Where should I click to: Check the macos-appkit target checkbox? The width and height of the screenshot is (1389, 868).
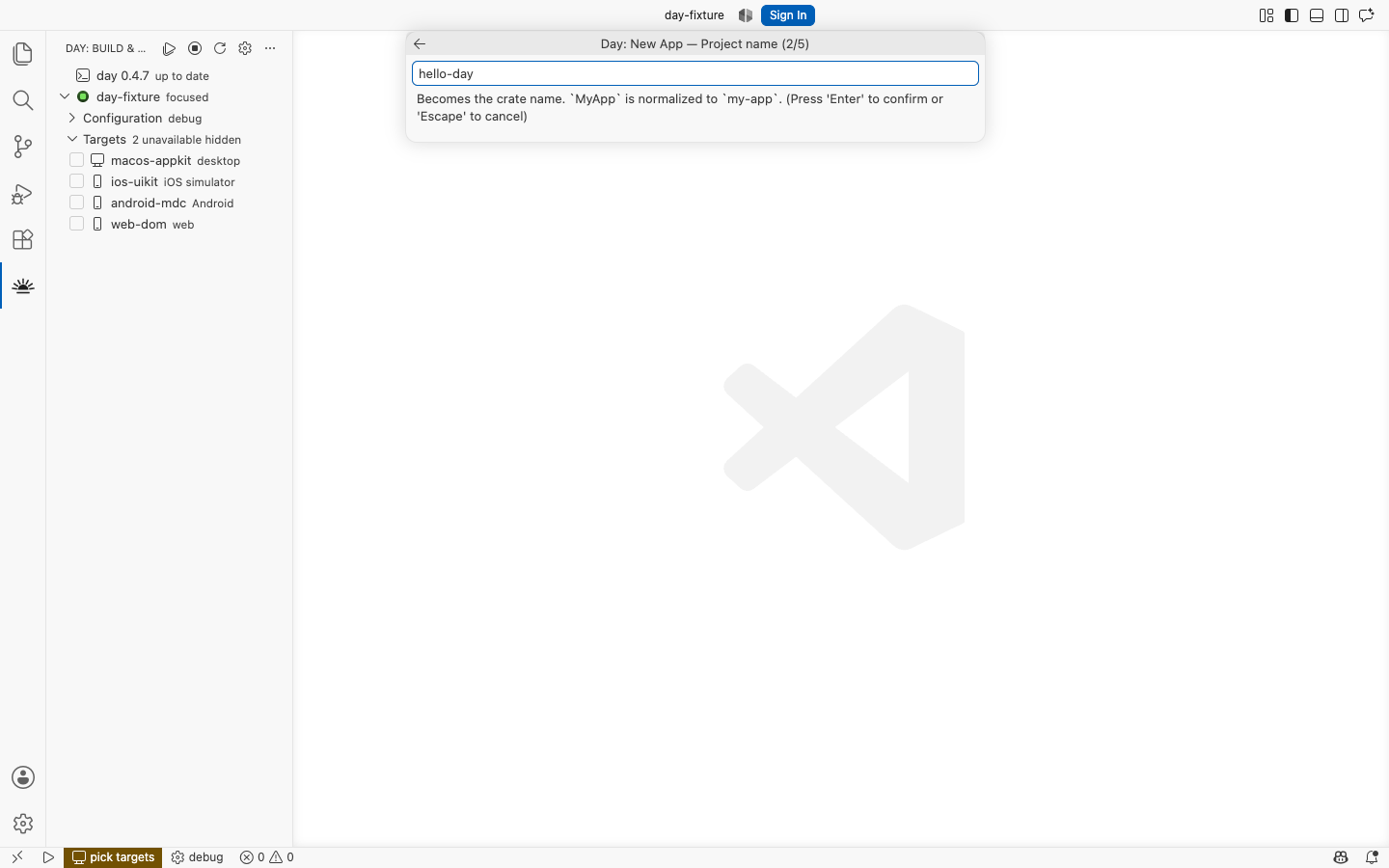click(77, 160)
